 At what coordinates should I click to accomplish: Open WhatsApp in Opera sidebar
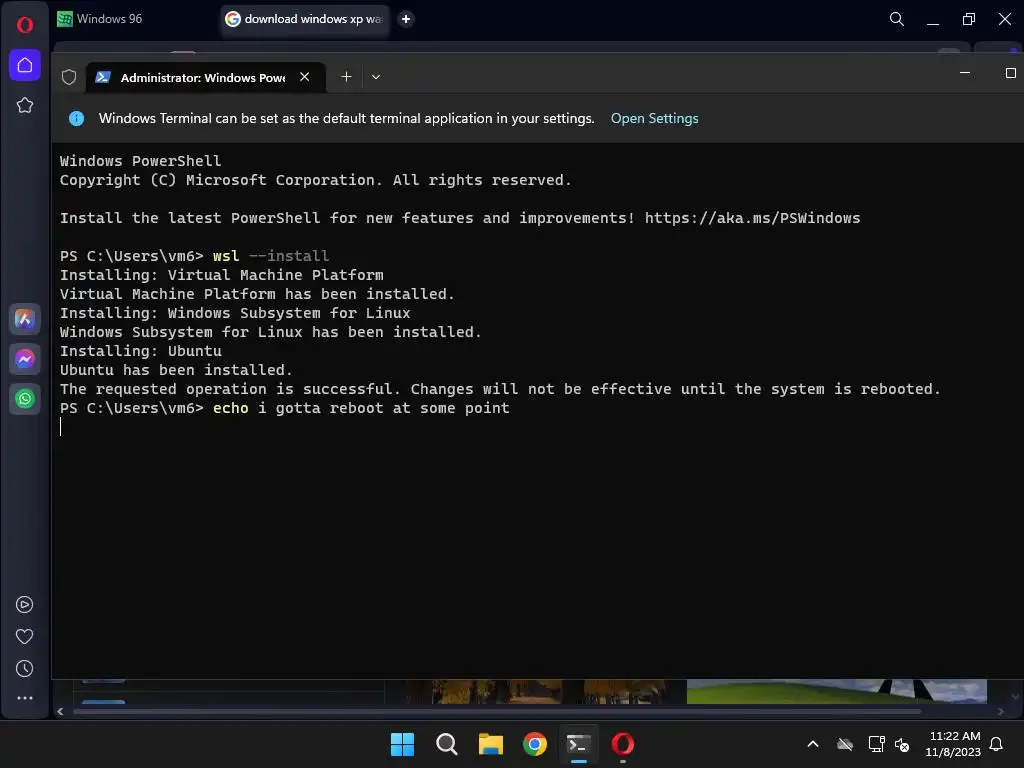pos(25,399)
